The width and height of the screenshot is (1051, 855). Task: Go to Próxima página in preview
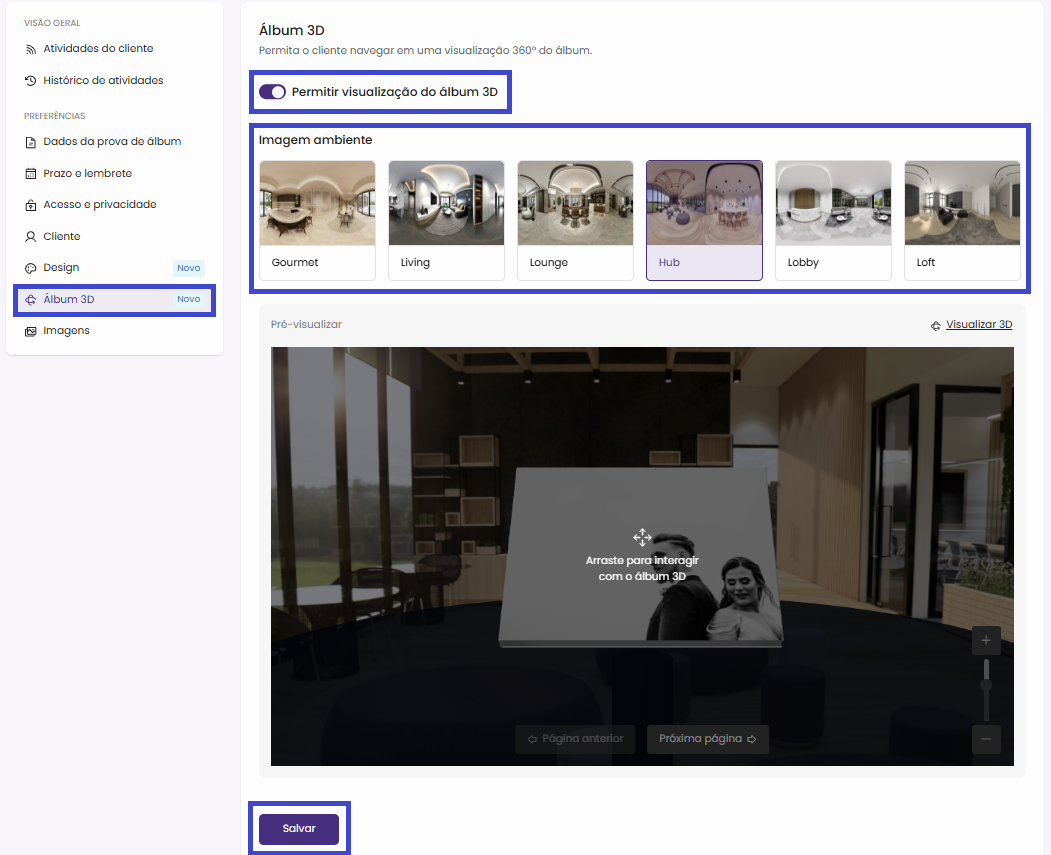(707, 739)
